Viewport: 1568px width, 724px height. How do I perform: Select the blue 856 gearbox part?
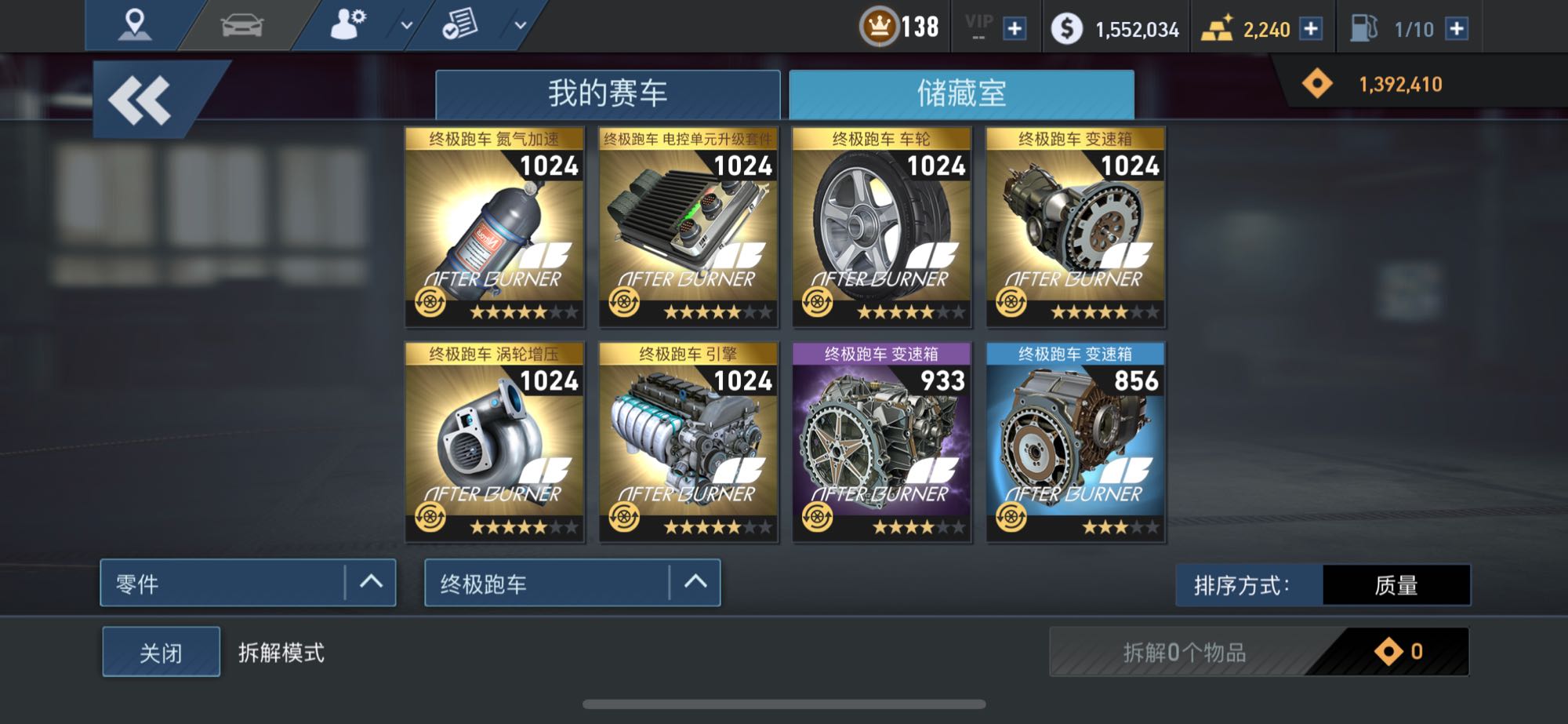coord(1076,442)
